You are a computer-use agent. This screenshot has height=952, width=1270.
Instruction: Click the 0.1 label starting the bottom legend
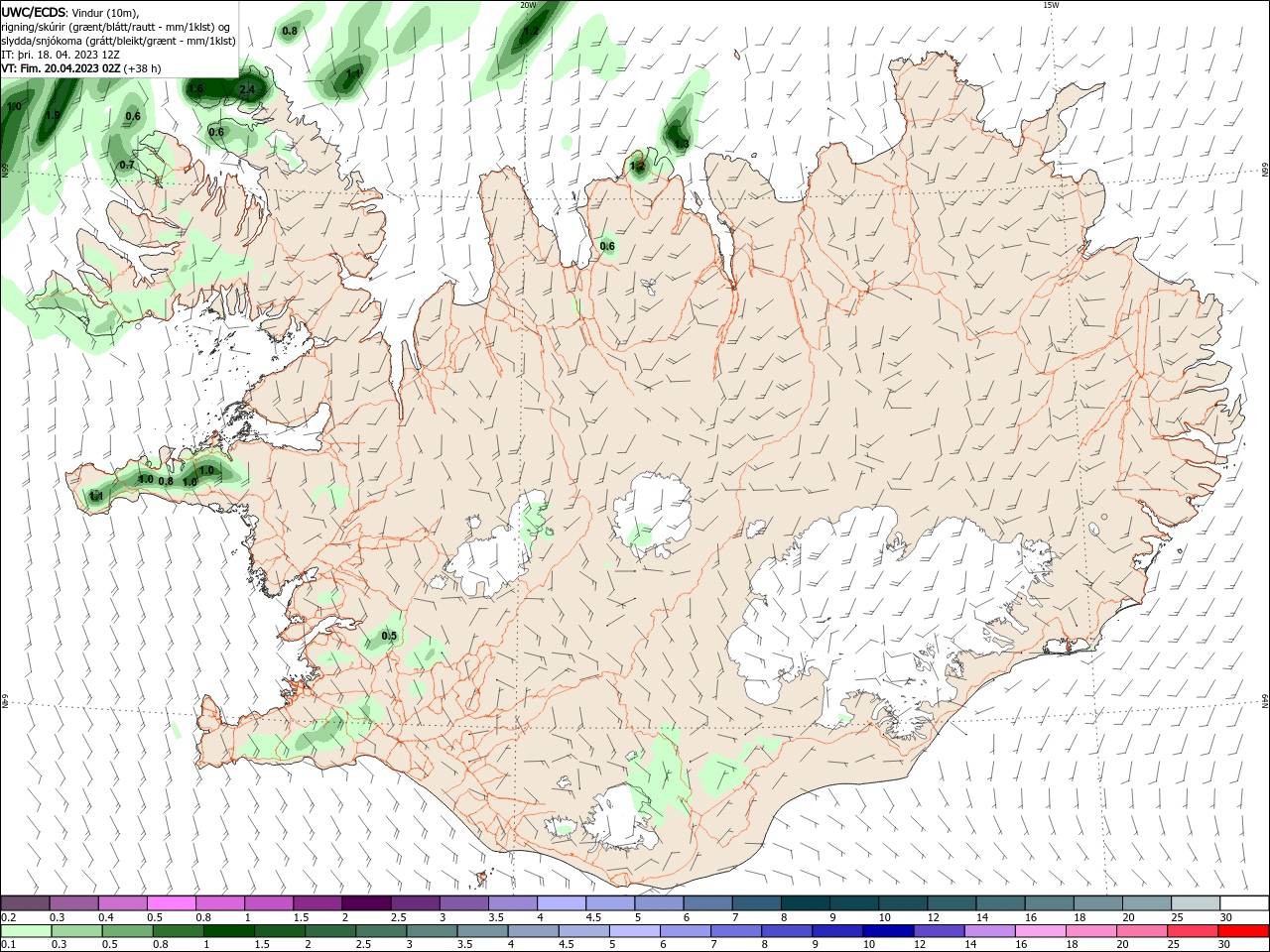8,945
